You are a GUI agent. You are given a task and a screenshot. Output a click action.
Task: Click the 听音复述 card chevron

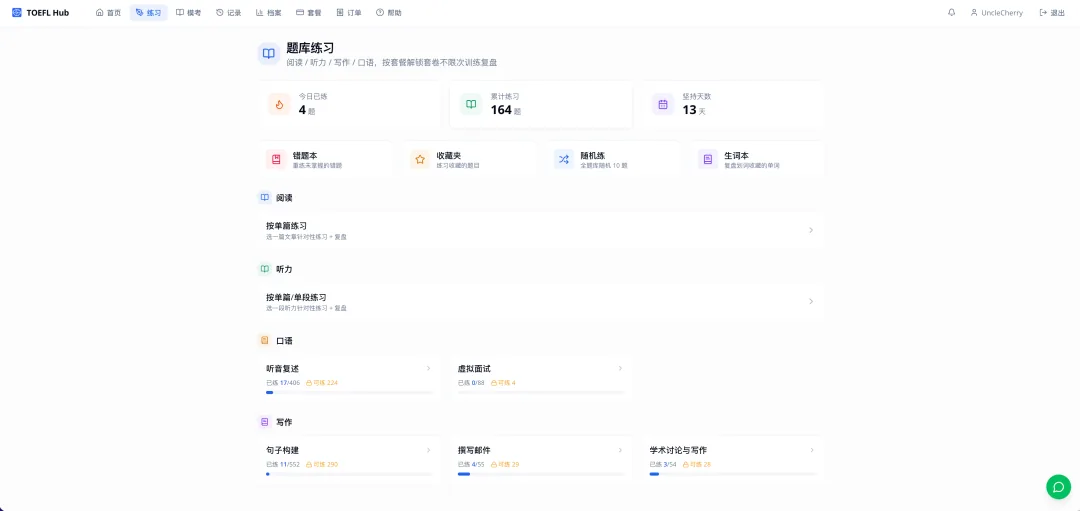pyautogui.click(x=428, y=368)
